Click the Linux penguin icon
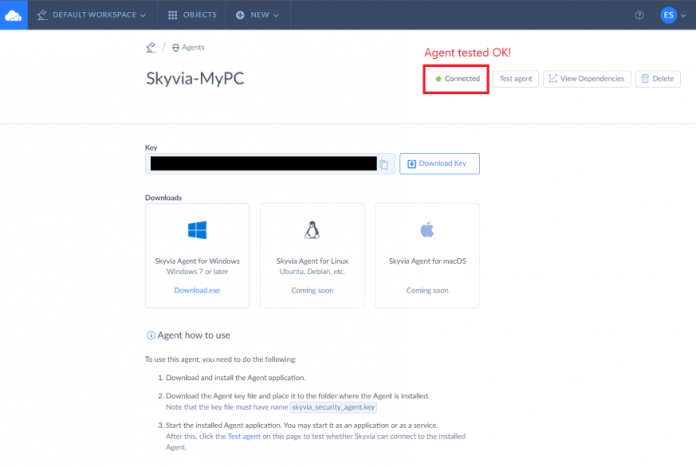696x467 pixels. point(312,230)
